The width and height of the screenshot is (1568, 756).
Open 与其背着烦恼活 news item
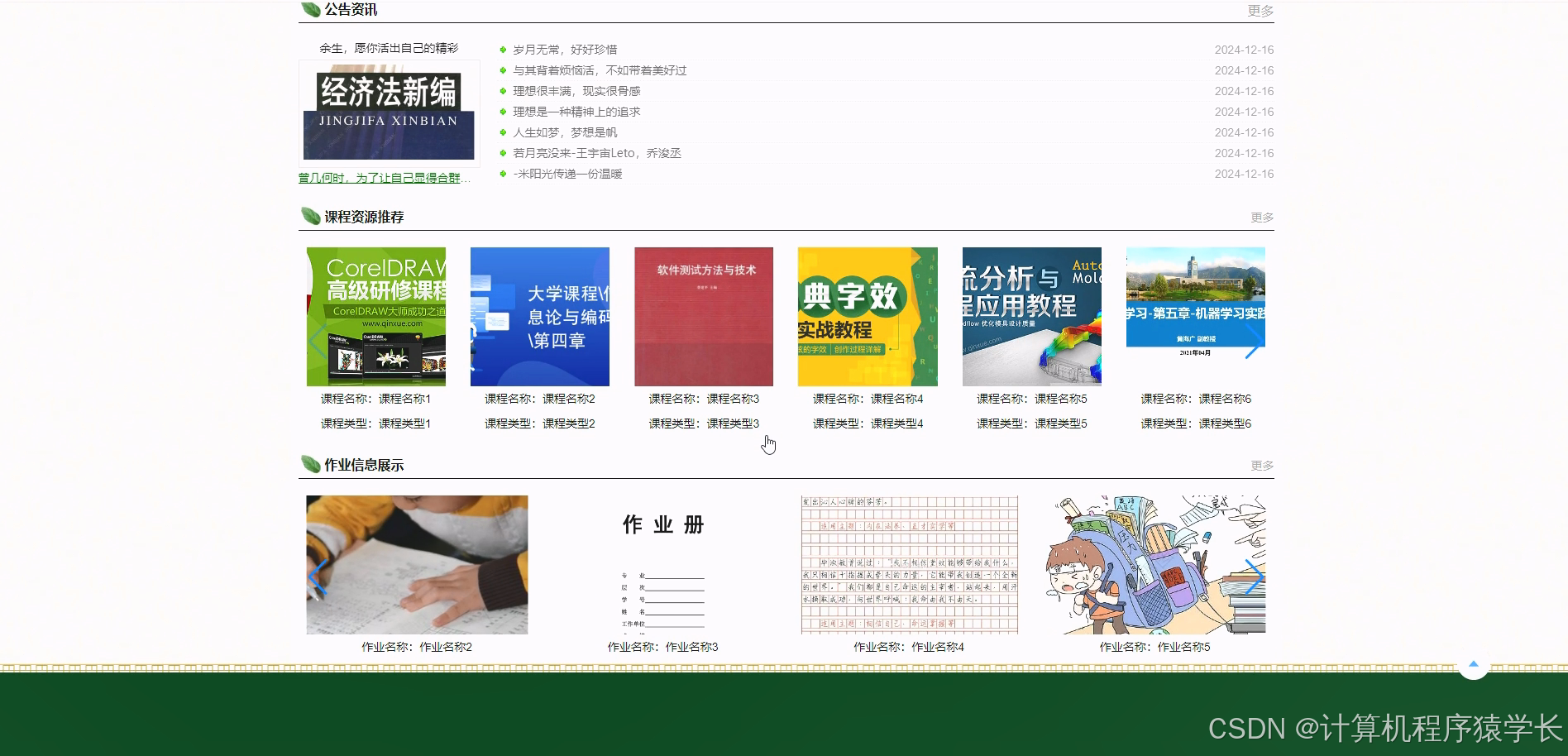[x=601, y=70]
